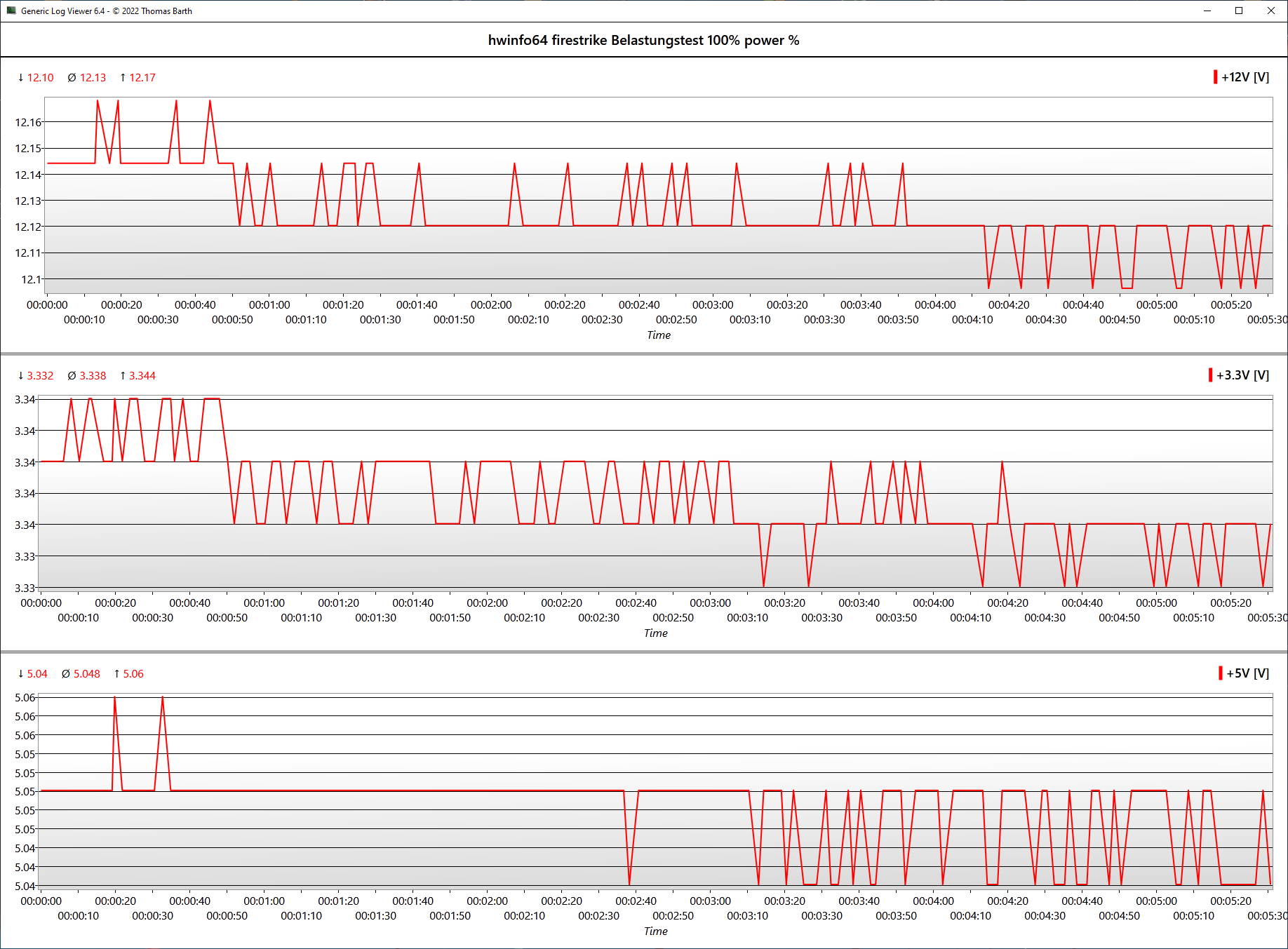The width and height of the screenshot is (1288, 949).
Task: Click the maximum value 3.344
Action: [x=142, y=376]
